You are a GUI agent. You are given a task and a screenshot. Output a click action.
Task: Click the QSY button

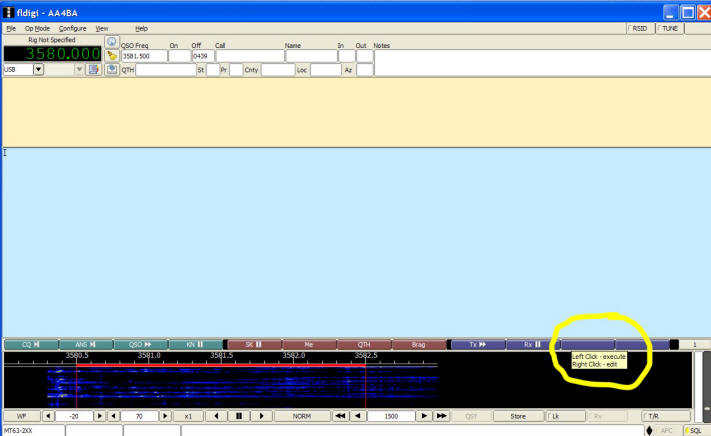pyautogui.click(x=471, y=416)
